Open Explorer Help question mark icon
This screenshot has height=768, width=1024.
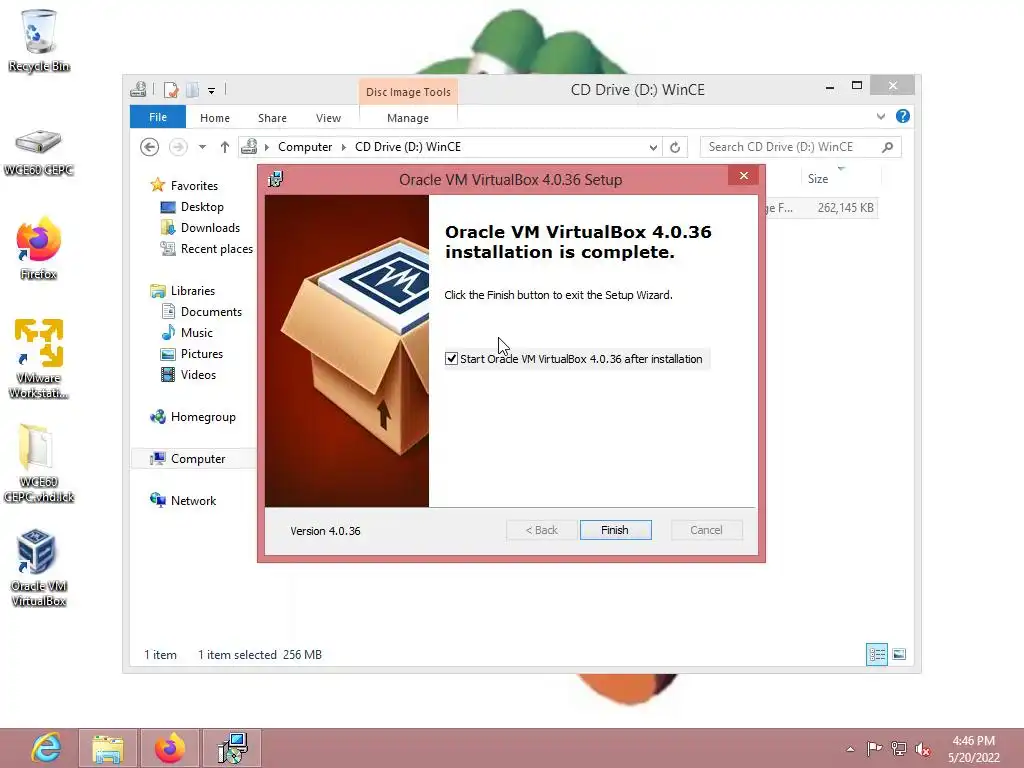[903, 116]
